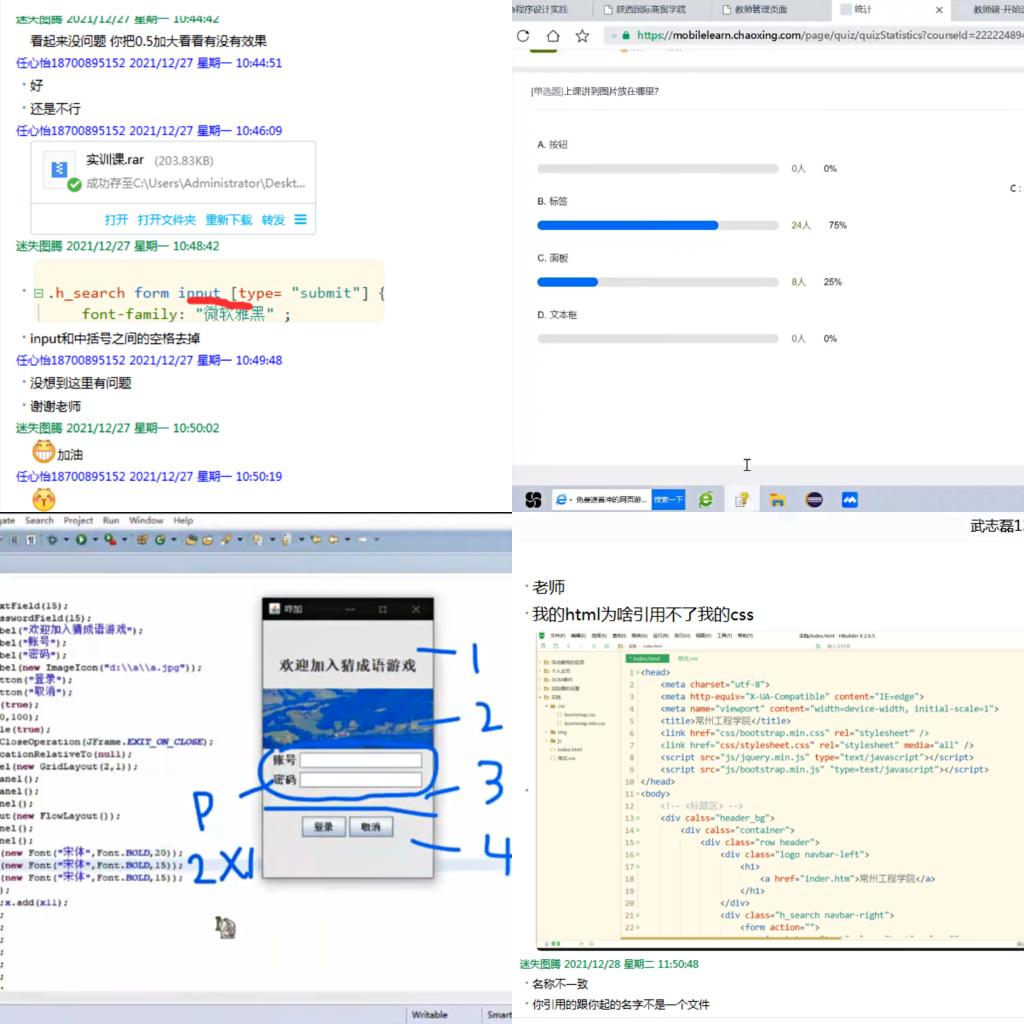Click the Run External Tools icon with red toolbox

click(110, 539)
